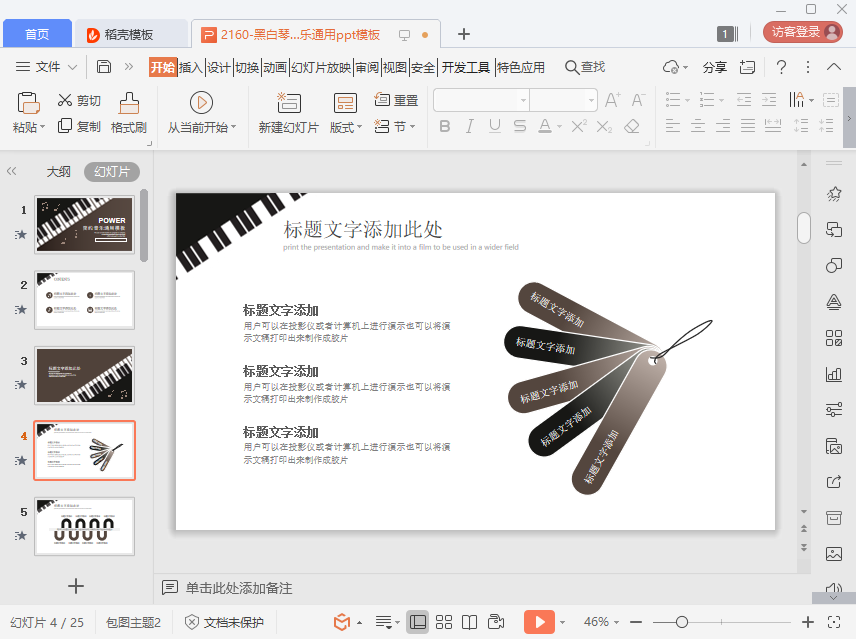The height and width of the screenshot is (639, 856).
Task: Switch to the 大纲 outline tab
Action: tap(58, 172)
